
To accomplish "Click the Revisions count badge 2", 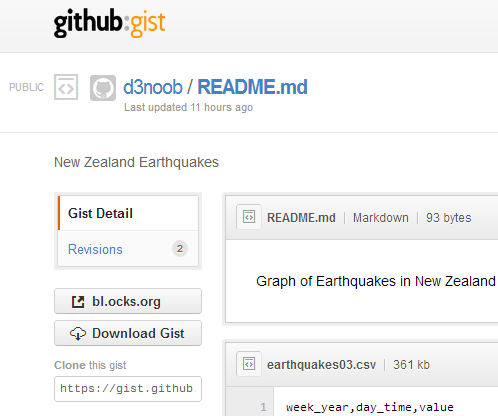I will click(x=180, y=249).
